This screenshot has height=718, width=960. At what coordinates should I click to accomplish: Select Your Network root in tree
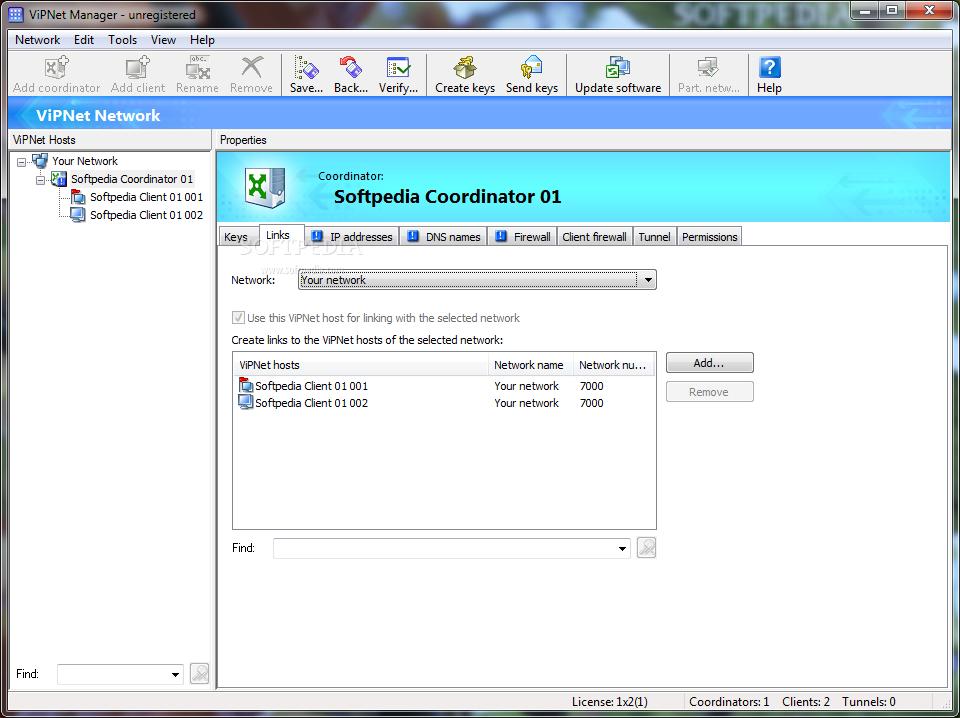(85, 161)
